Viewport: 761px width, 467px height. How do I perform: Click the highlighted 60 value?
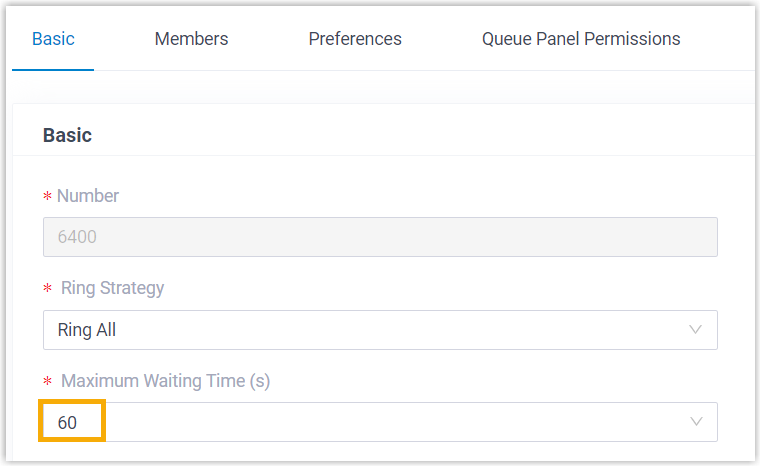click(x=68, y=422)
